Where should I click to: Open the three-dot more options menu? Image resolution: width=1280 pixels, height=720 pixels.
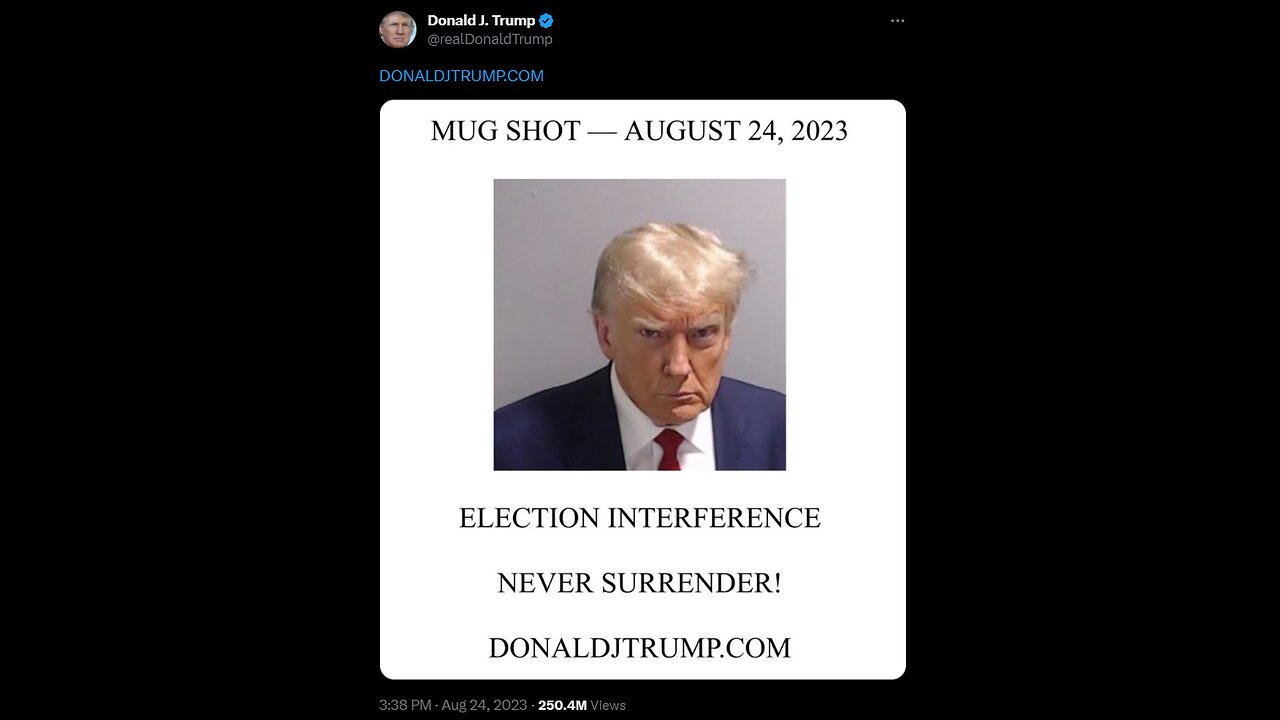[897, 20]
